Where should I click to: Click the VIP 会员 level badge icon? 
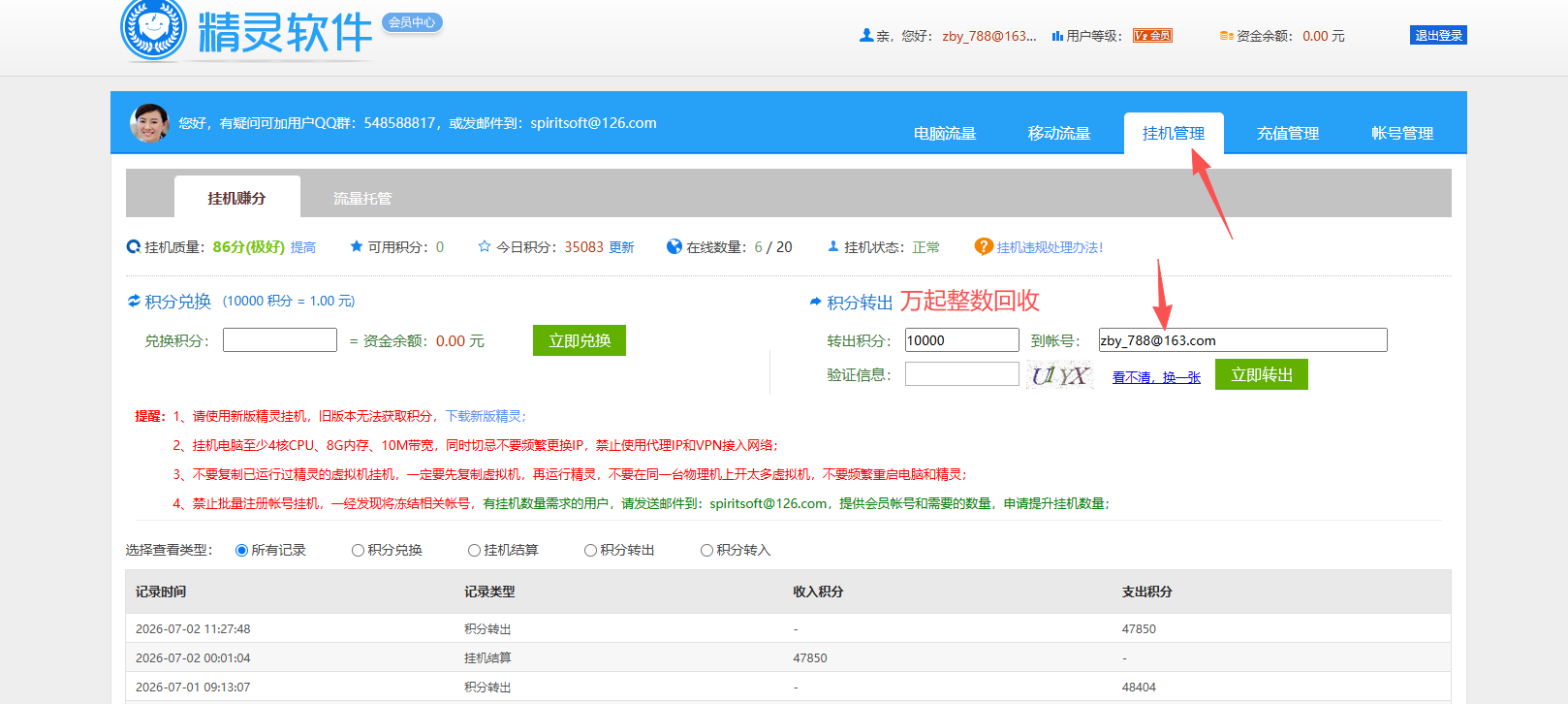(x=1152, y=36)
